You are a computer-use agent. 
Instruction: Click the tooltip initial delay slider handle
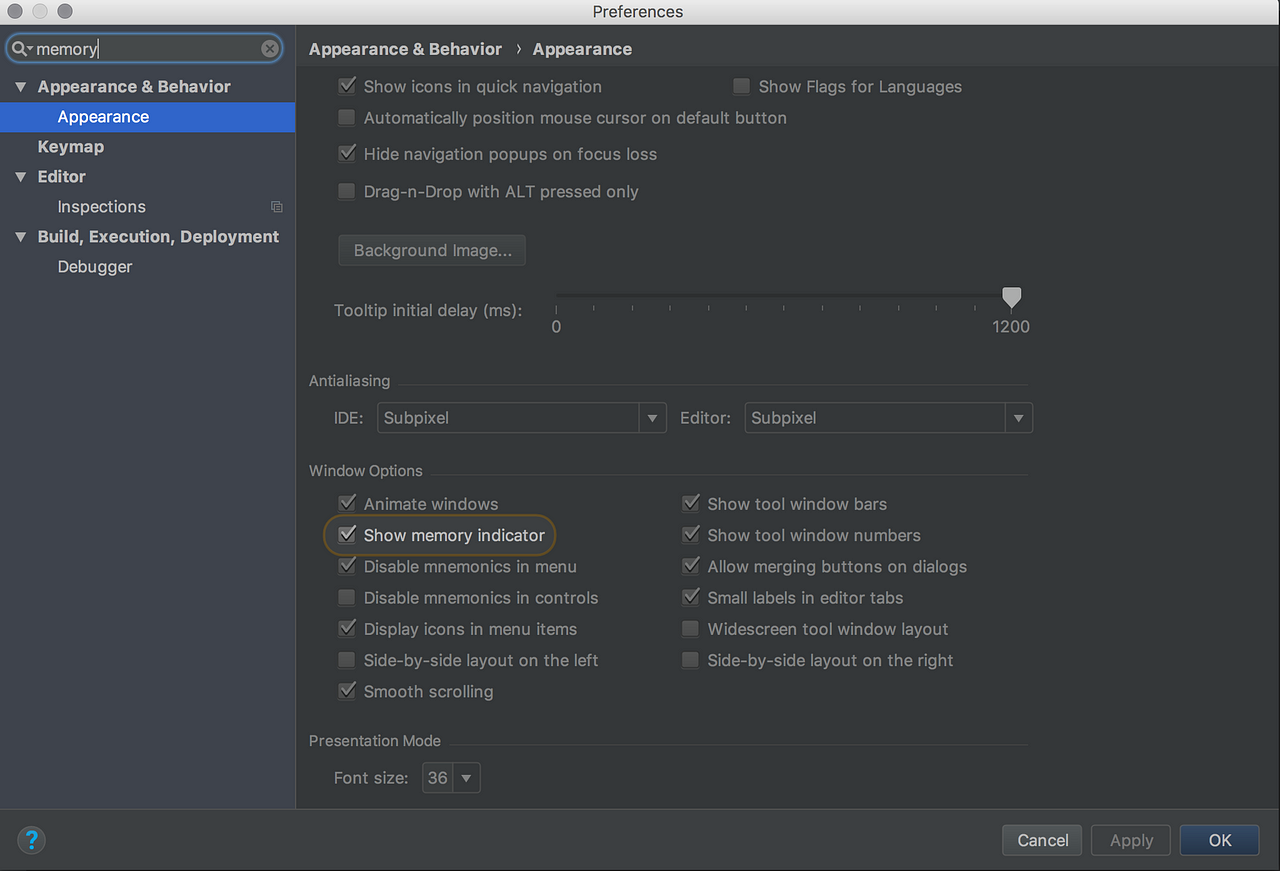[x=1012, y=297]
